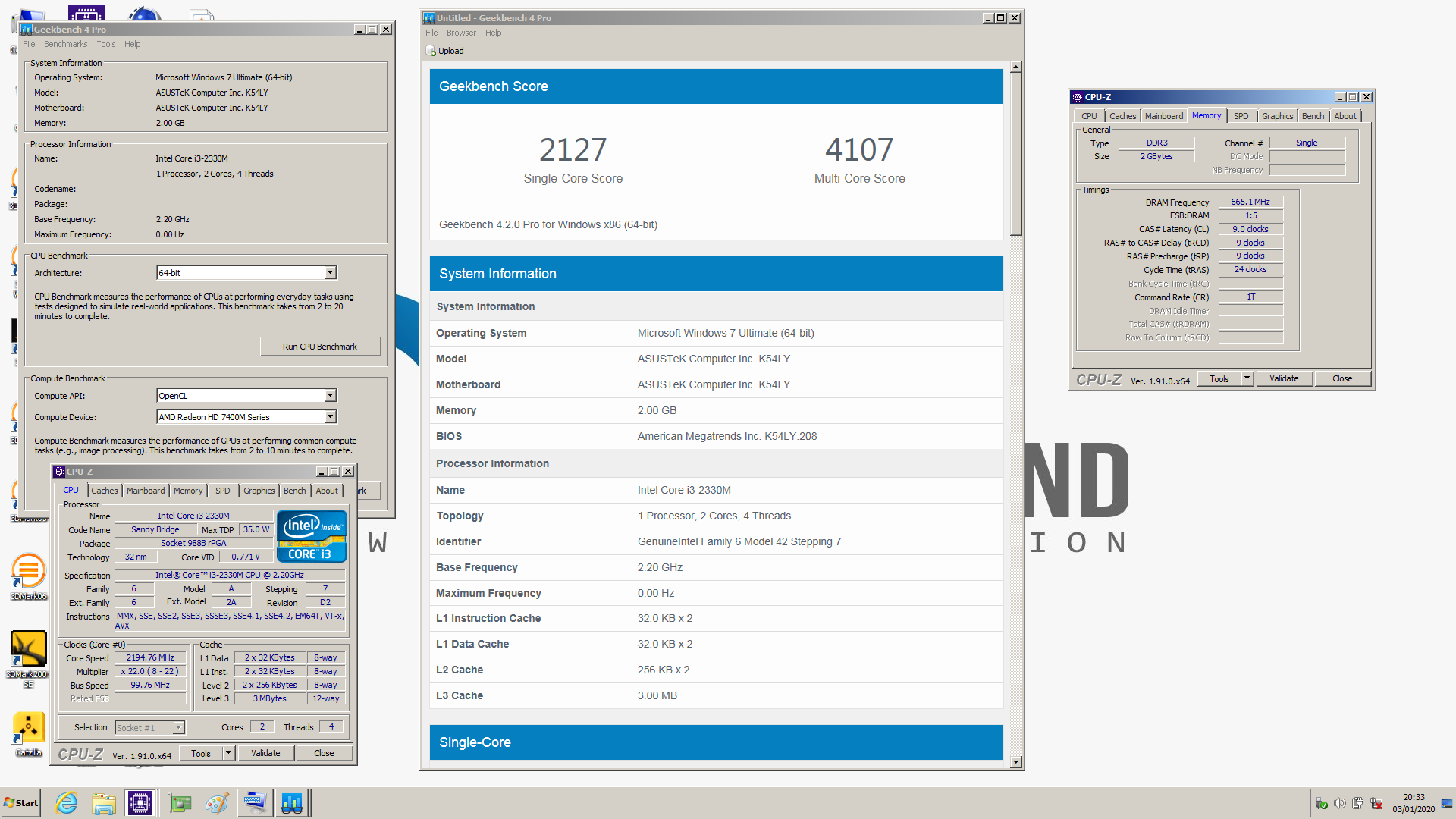Open the Socket #1 selection dropdown in CPU-Z
Image resolution: width=1456 pixels, height=819 pixels.
[178, 728]
